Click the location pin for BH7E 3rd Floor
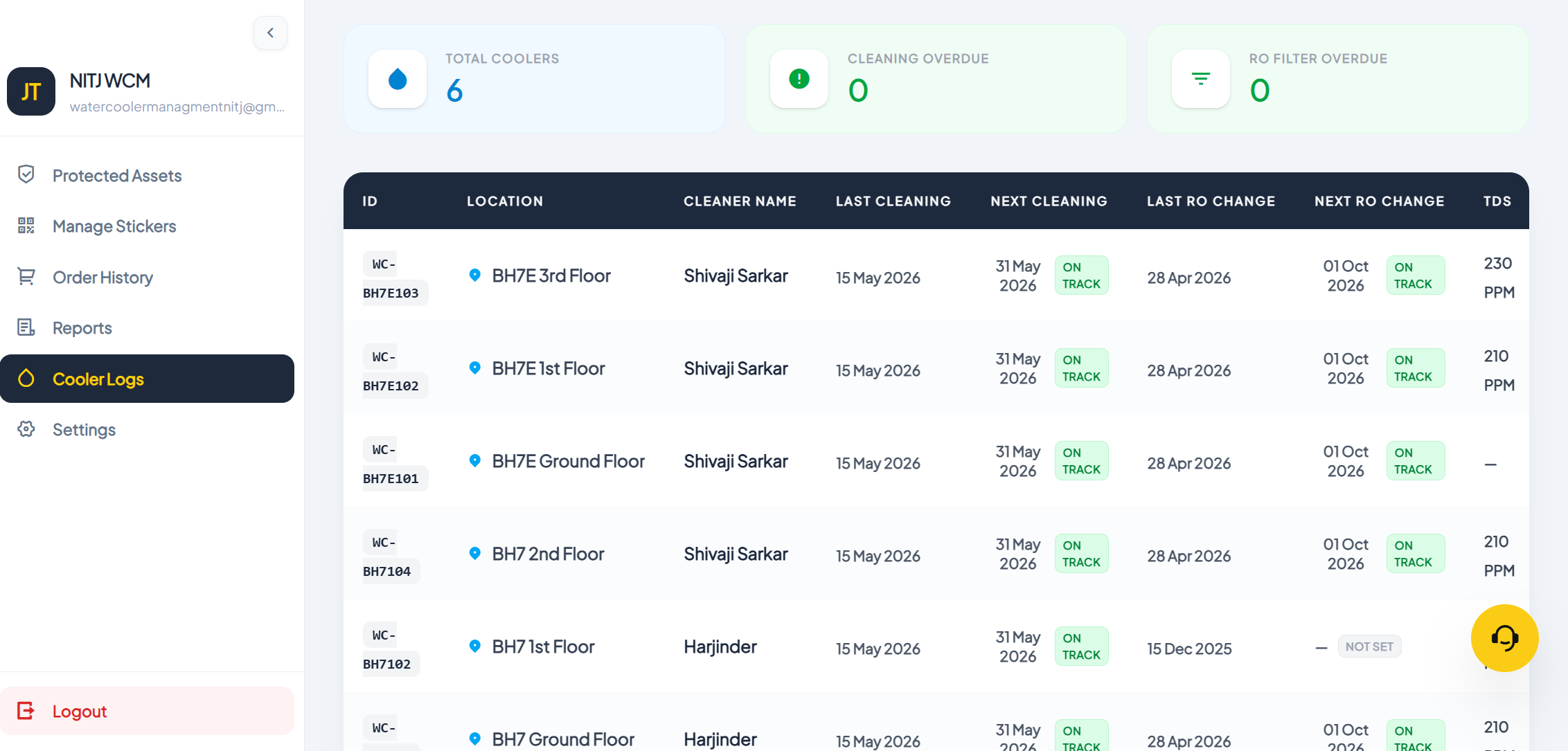Viewport: 1568px width, 751px height. (x=475, y=275)
